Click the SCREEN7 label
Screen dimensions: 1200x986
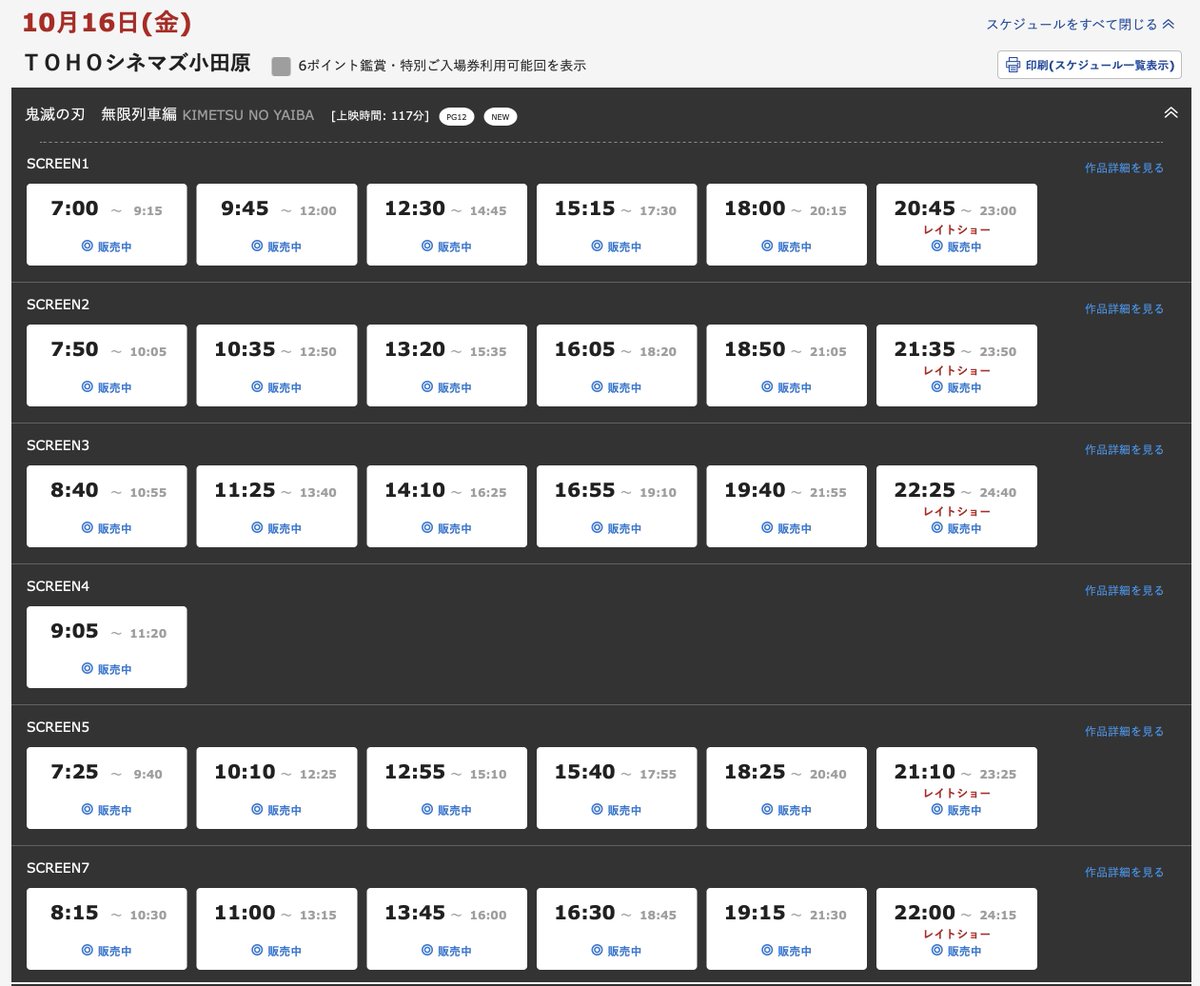click(x=58, y=869)
